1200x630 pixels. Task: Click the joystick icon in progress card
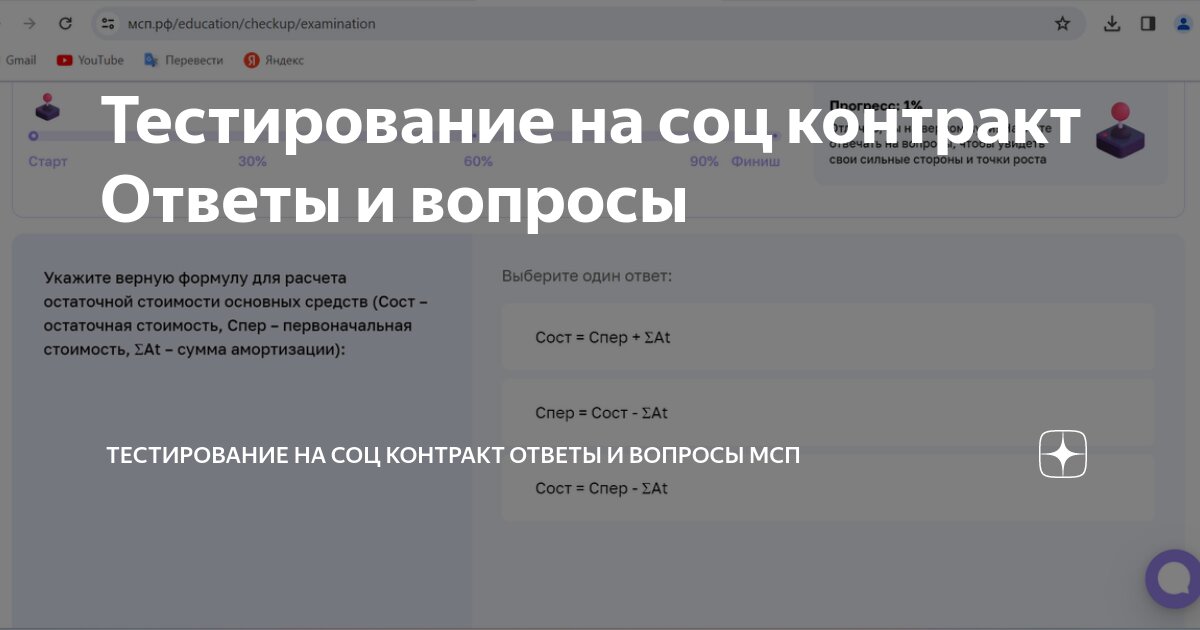point(1120,130)
